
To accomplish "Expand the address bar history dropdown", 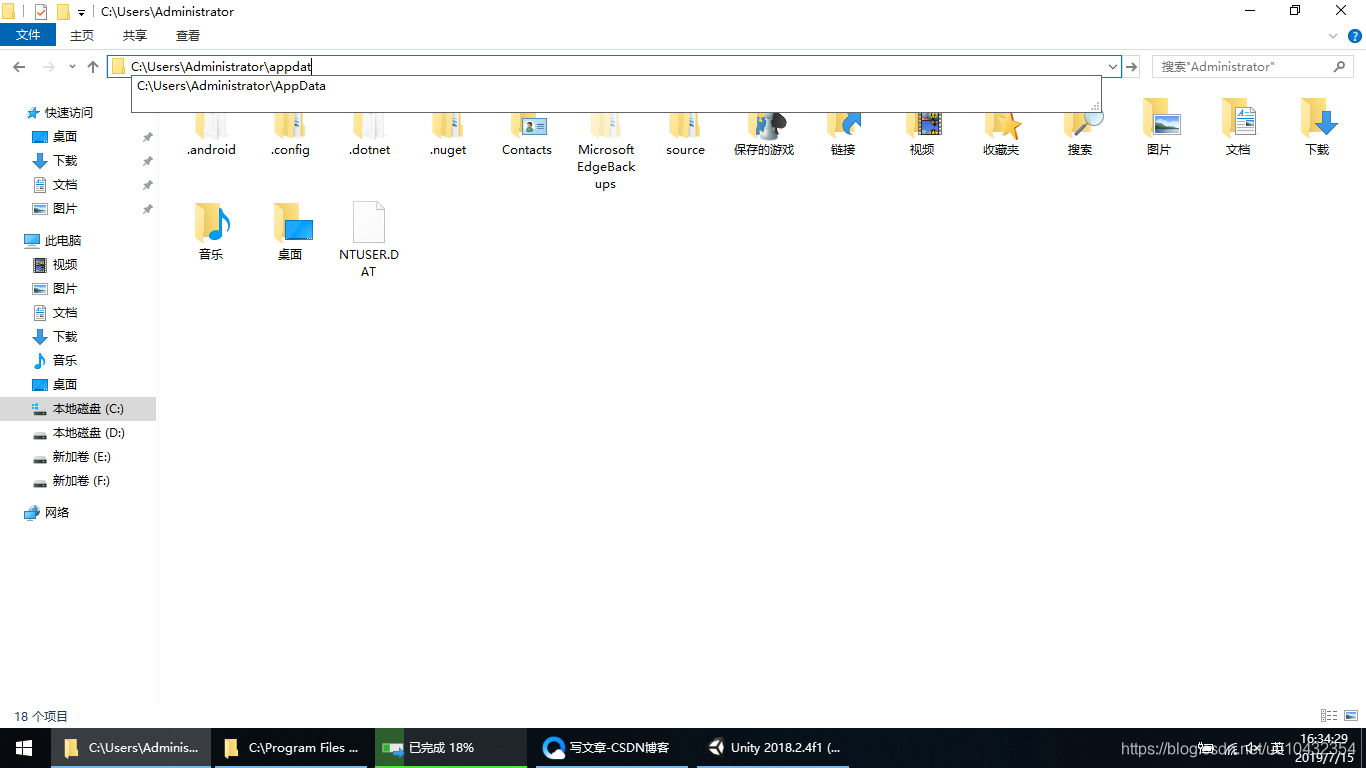I will point(1111,67).
